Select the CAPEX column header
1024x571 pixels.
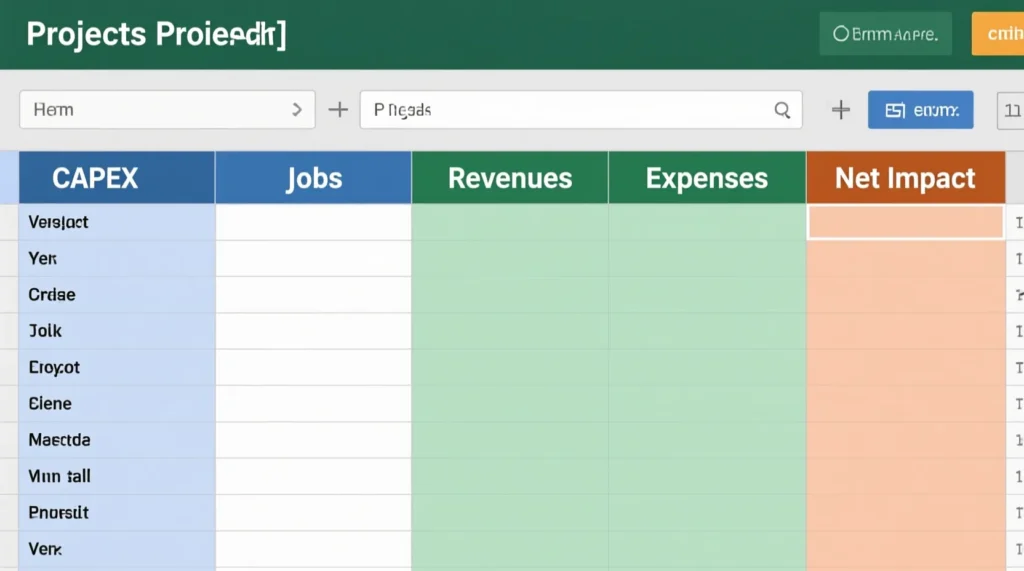click(x=116, y=178)
